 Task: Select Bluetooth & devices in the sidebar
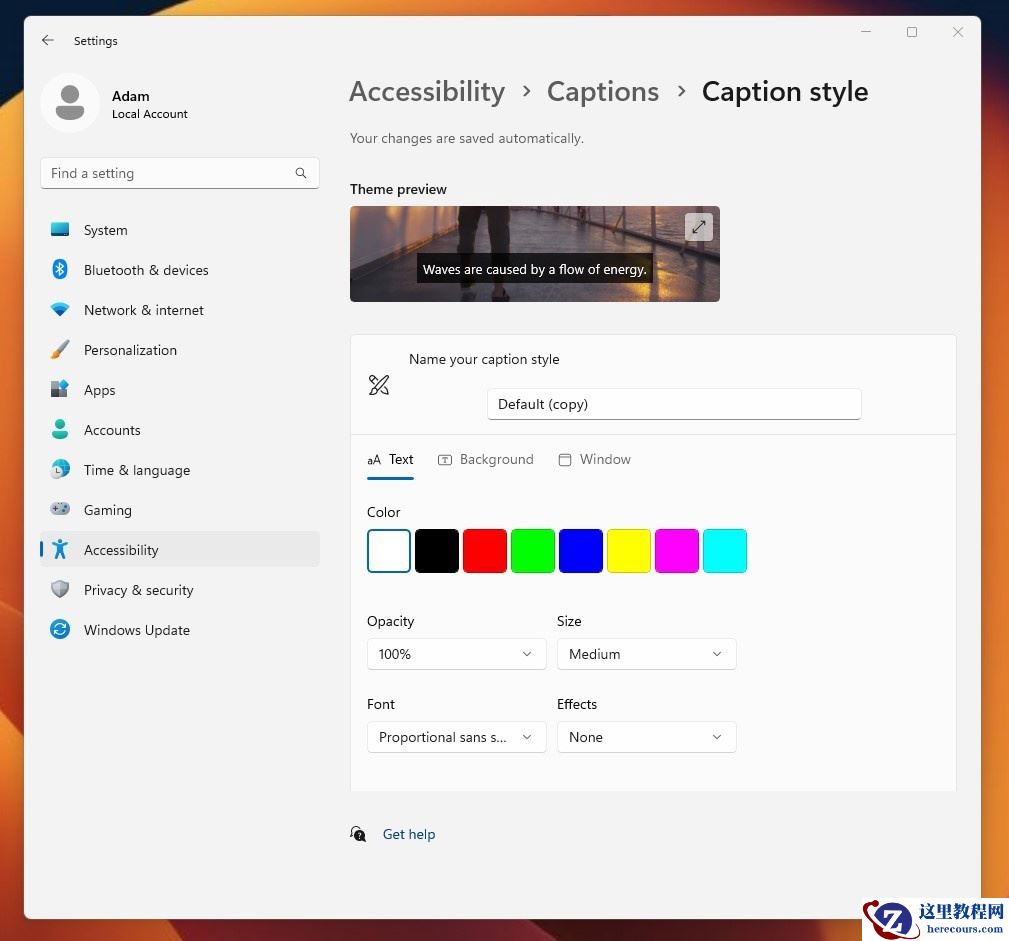(x=146, y=270)
